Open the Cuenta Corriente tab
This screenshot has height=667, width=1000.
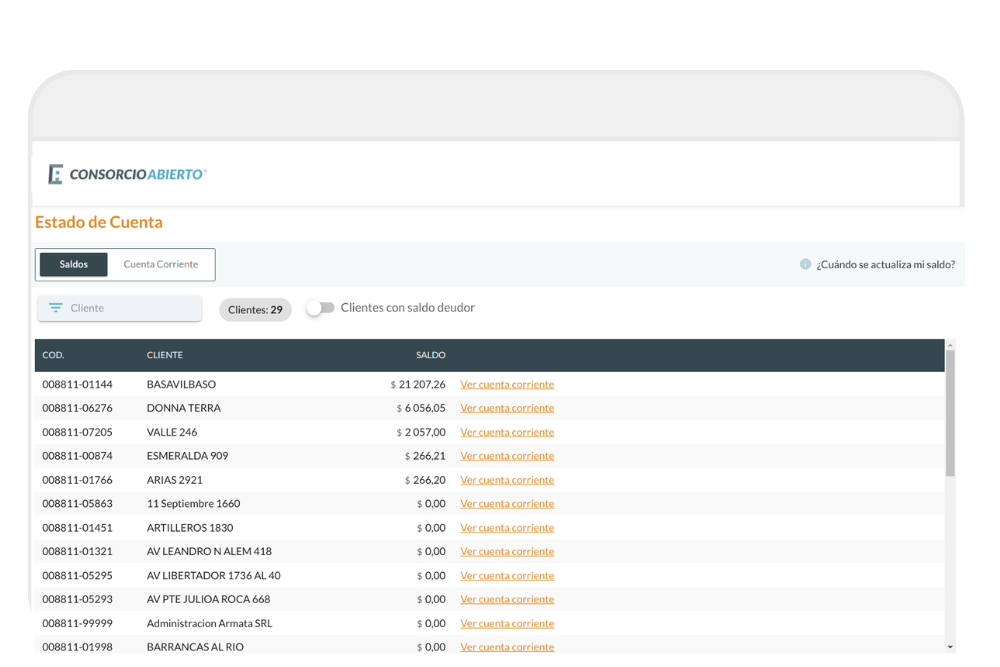tap(160, 264)
